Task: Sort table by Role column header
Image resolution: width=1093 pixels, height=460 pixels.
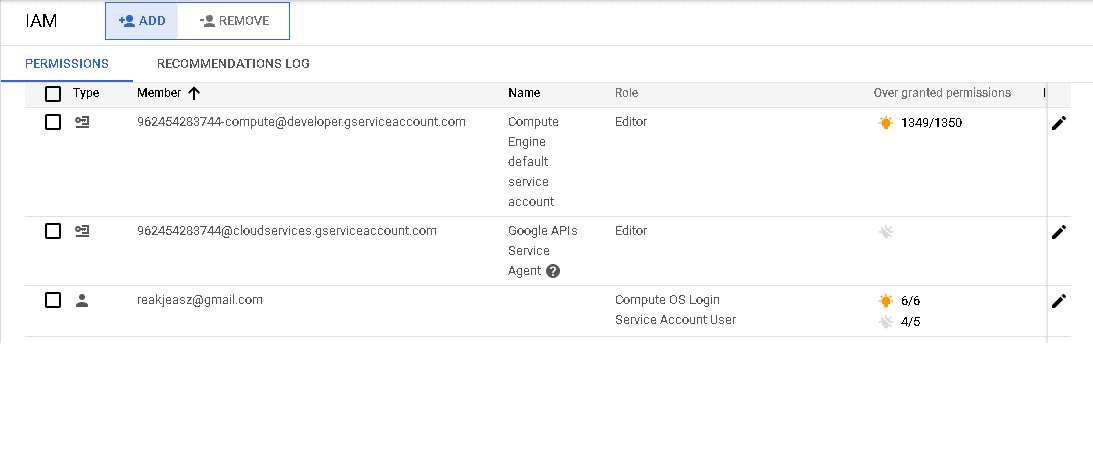Action: 626,93
